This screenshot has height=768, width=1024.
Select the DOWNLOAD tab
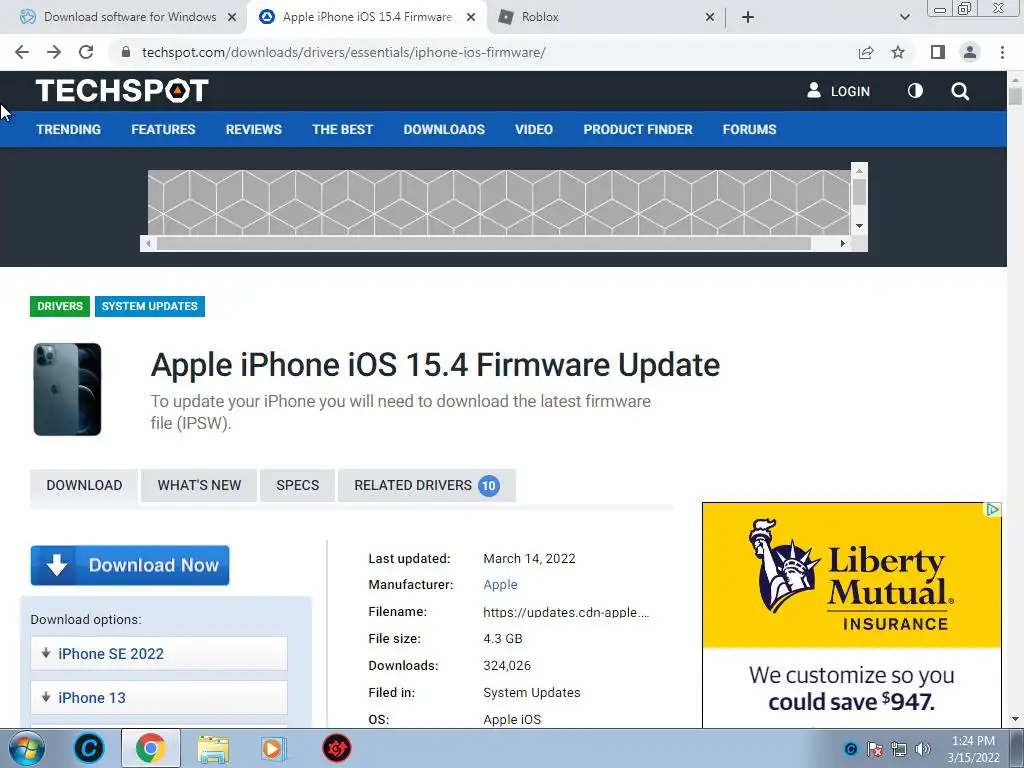84,485
